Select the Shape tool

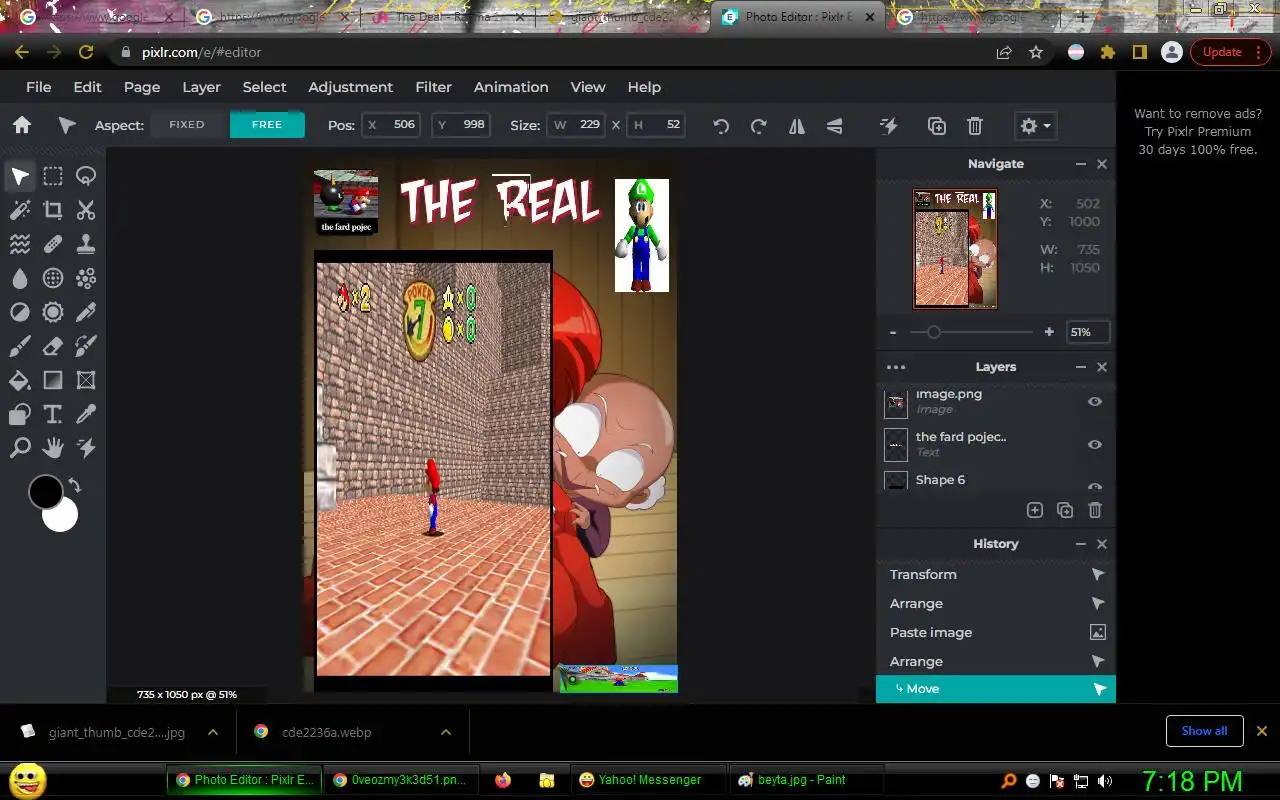point(20,414)
